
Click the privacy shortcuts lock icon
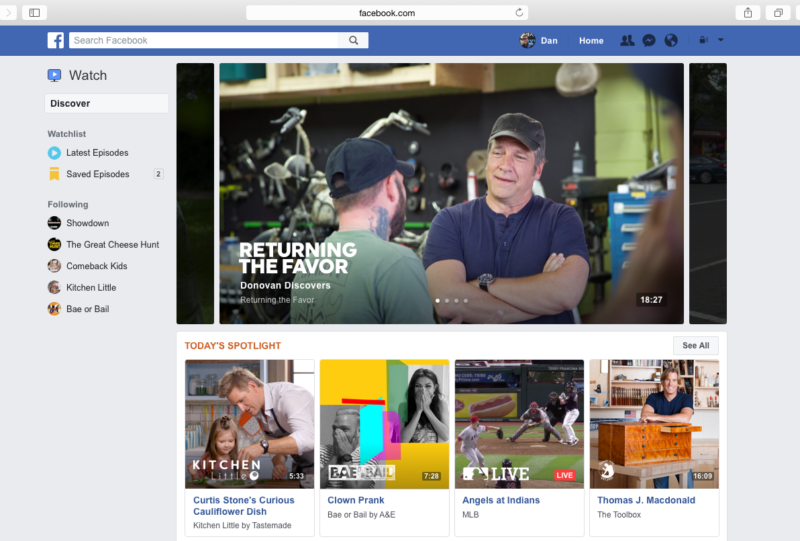click(x=704, y=40)
